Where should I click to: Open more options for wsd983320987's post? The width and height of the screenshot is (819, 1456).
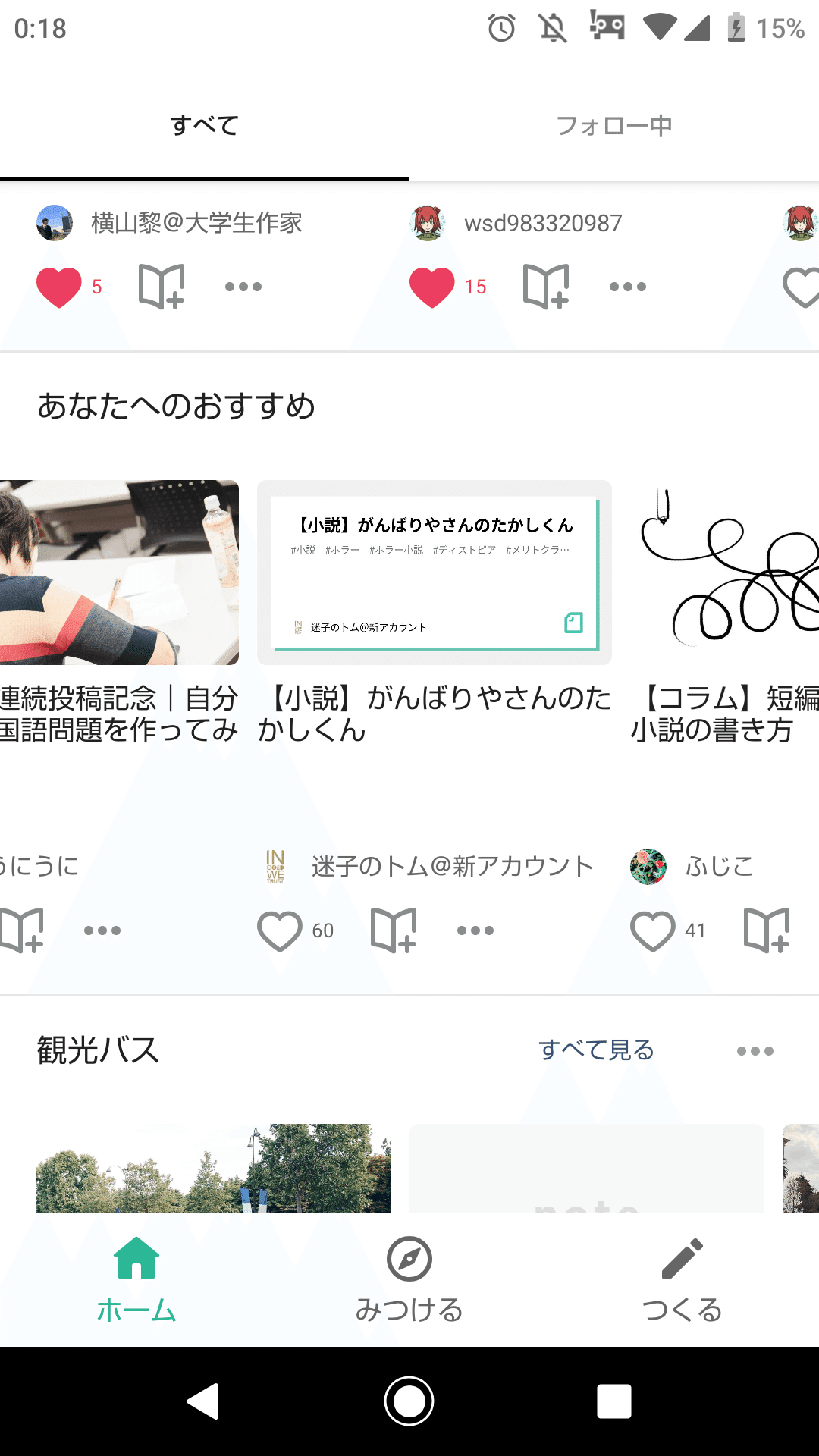[628, 287]
